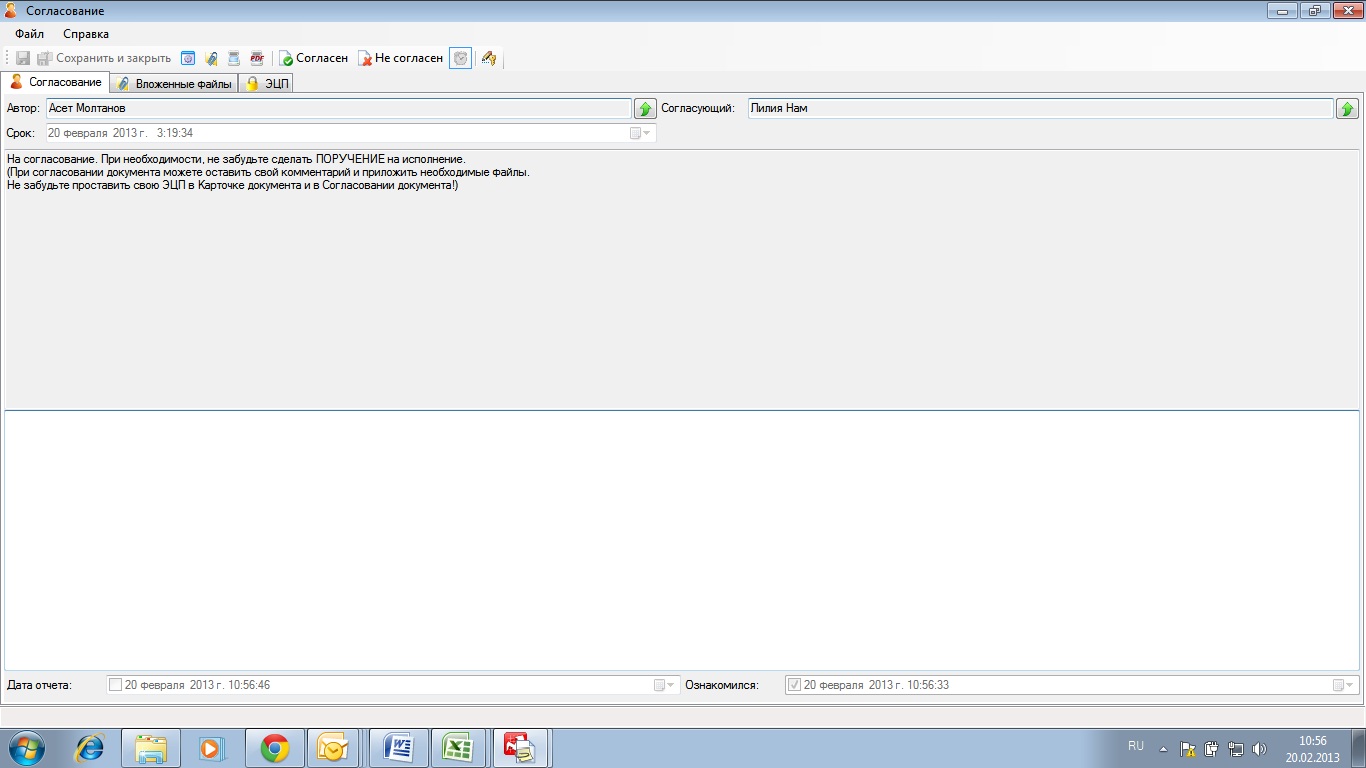Image resolution: width=1366 pixels, height=768 pixels.
Task: Open the Файл menu
Action: (30, 34)
